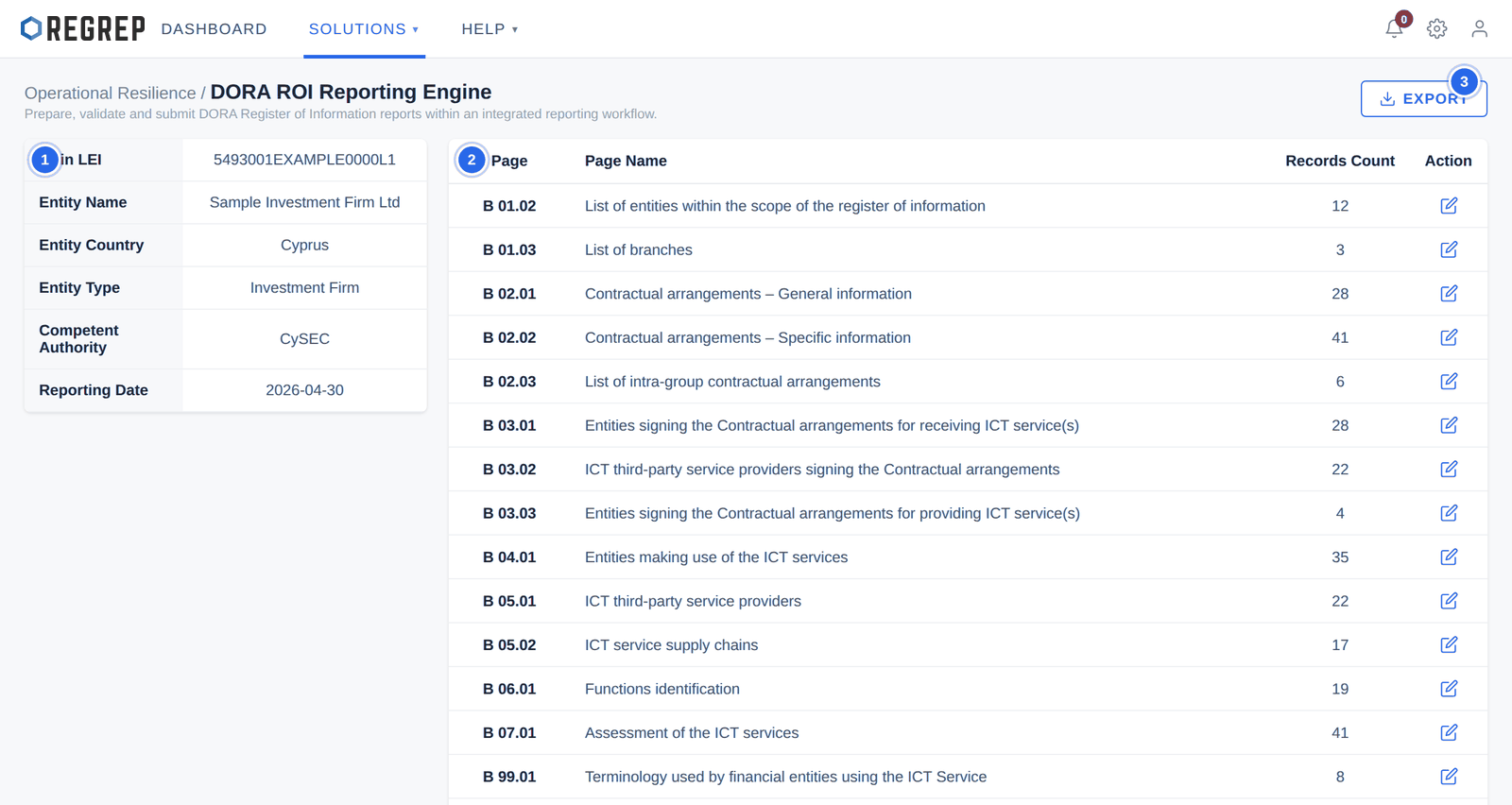Image resolution: width=1512 pixels, height=805 pixels.
Task: Select the CySEC competent authority value
Action: 304,338
